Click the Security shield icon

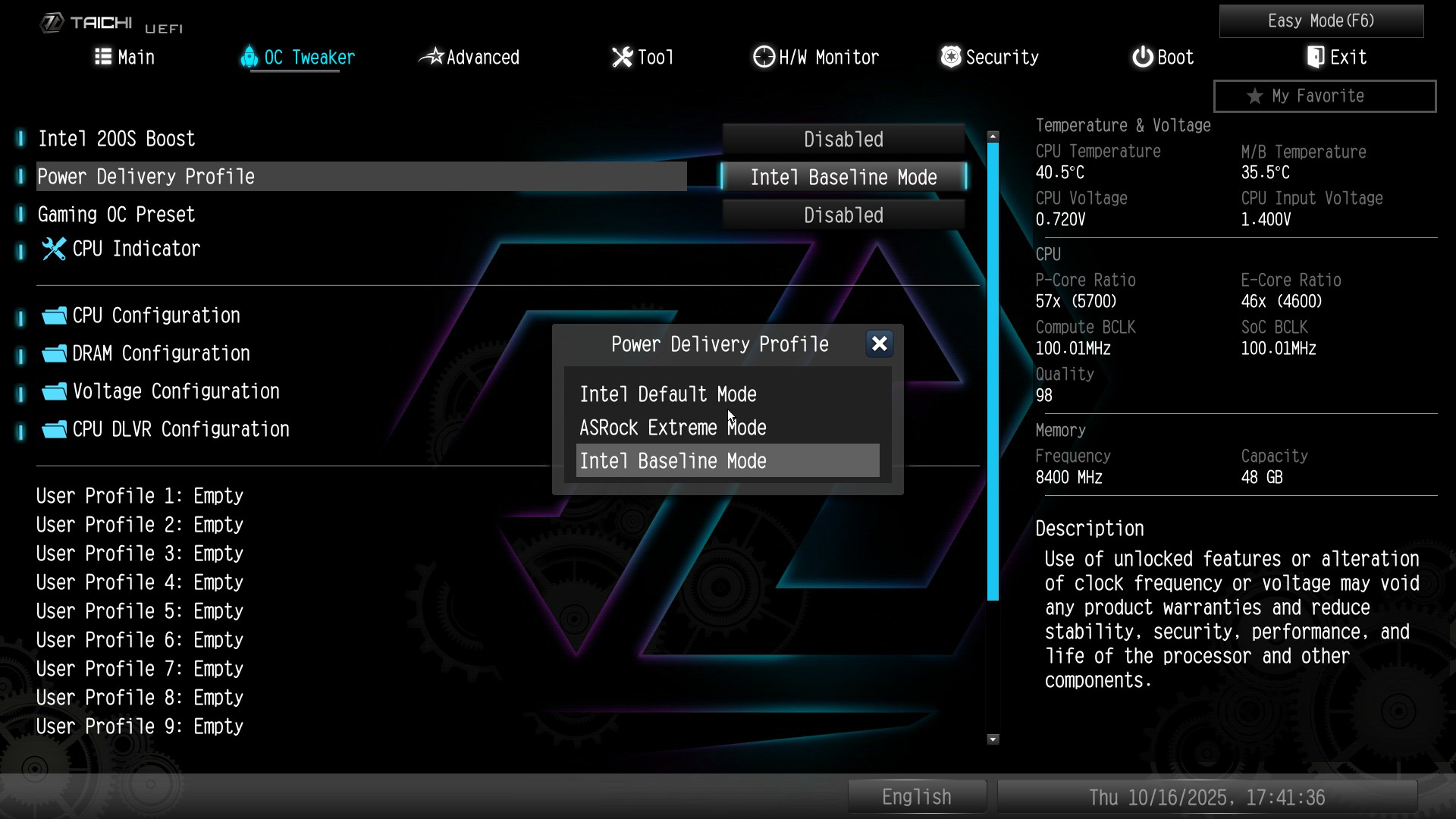950,57
